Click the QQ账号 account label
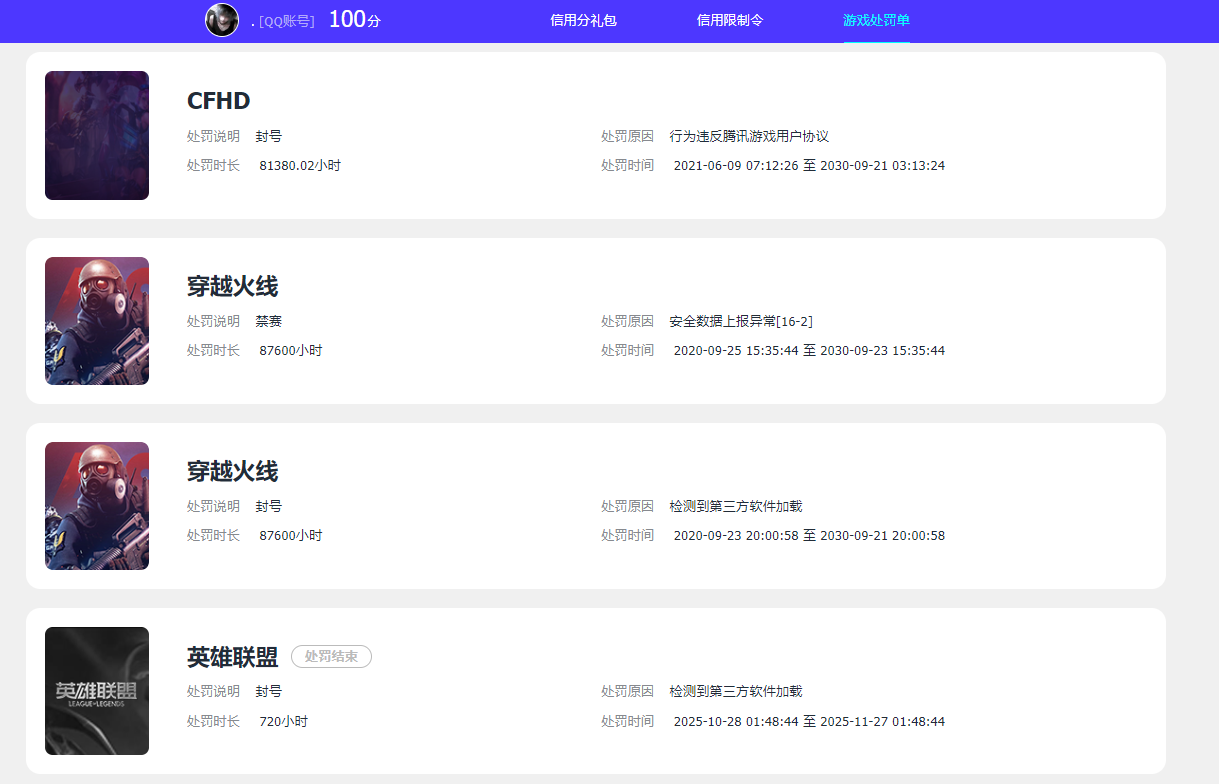The image size is (1219, 784). click(x=284, y=21)
